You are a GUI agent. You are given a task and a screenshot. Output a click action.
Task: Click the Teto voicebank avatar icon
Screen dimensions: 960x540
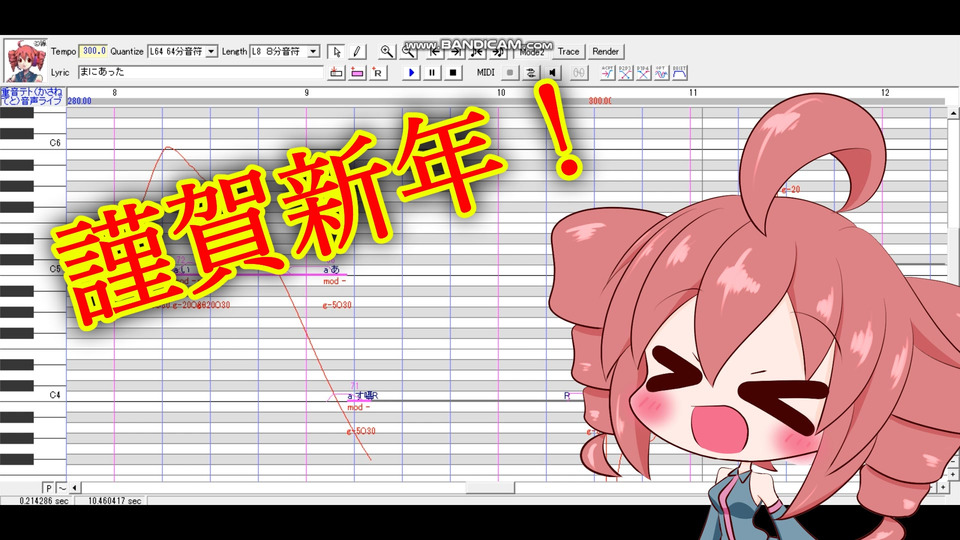[24, 61]
